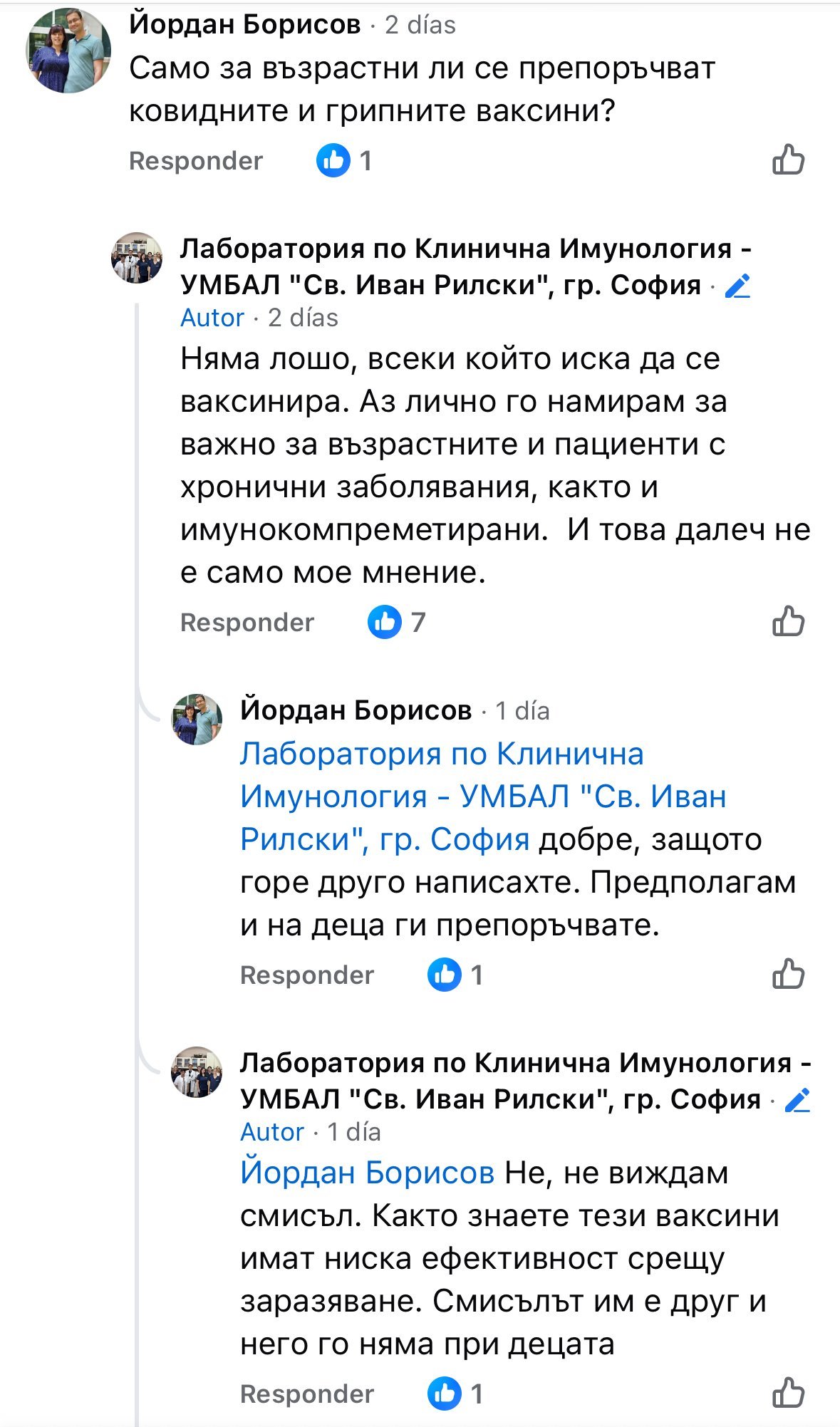Tap Йордан Борисов's avatar on the top comment
The image size is (840, 1427).
(x=68, y=51)
